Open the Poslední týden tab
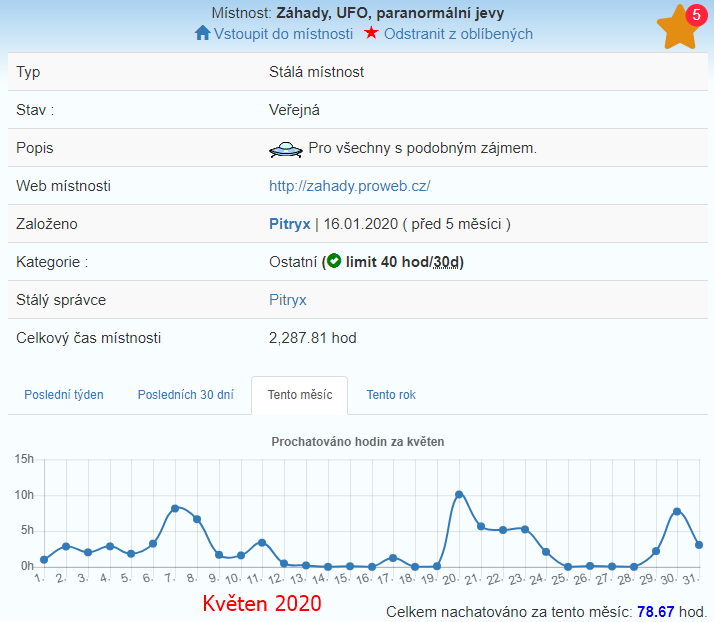This screenshot has width=714, height=622. pyautogui.click(x=63, y=395)
